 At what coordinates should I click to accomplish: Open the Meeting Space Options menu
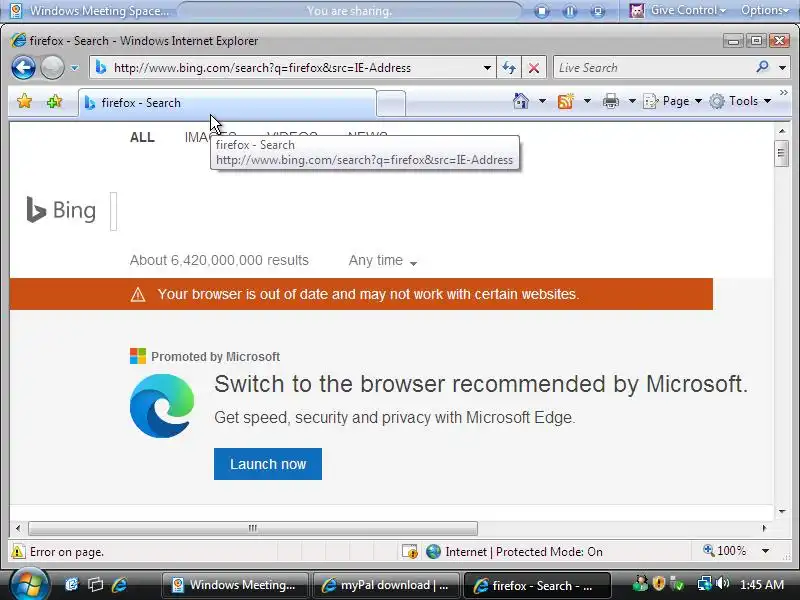tap(764, 10)
